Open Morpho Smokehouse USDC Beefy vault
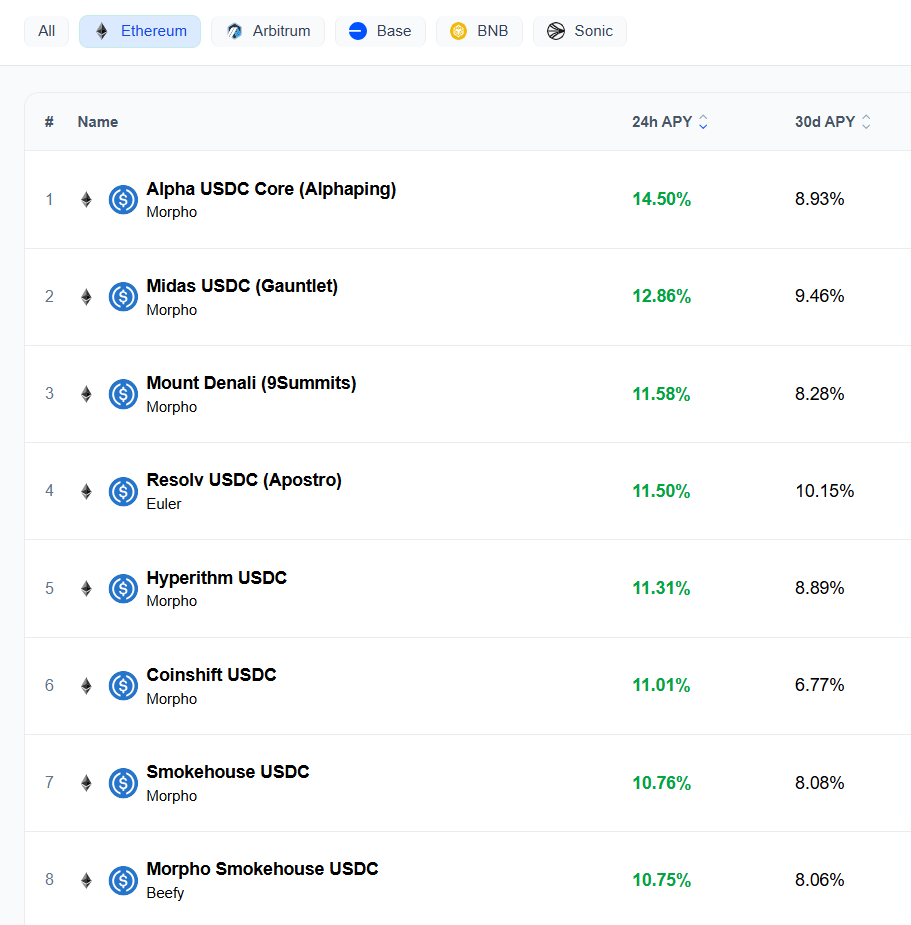Image resolution: width=911 pixels, height=925 pixels. [x=262, y=870]
